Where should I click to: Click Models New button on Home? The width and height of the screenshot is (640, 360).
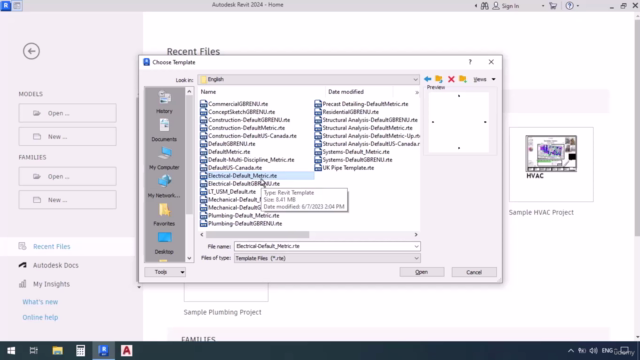pos(67,136)
